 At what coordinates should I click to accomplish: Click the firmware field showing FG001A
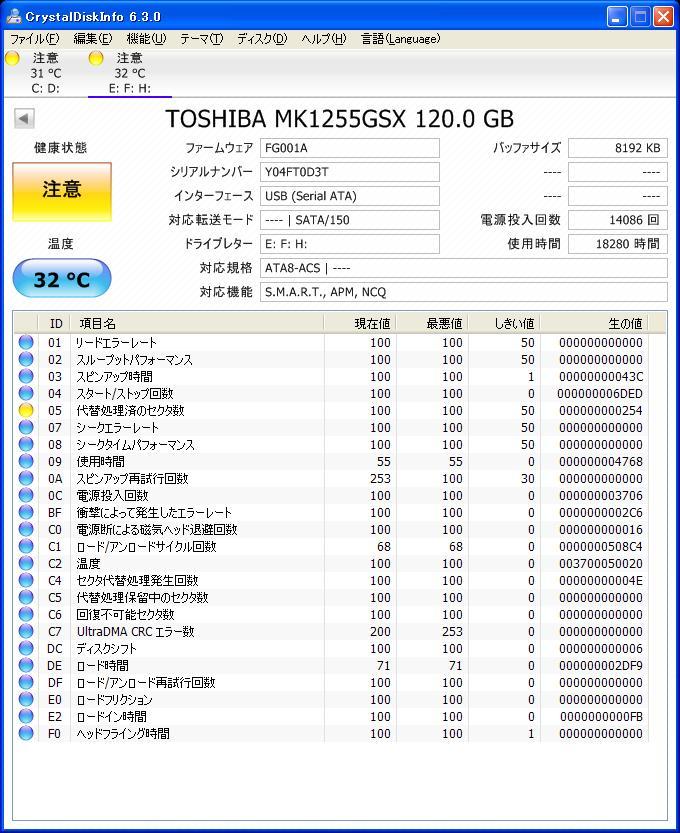[350, 148]
